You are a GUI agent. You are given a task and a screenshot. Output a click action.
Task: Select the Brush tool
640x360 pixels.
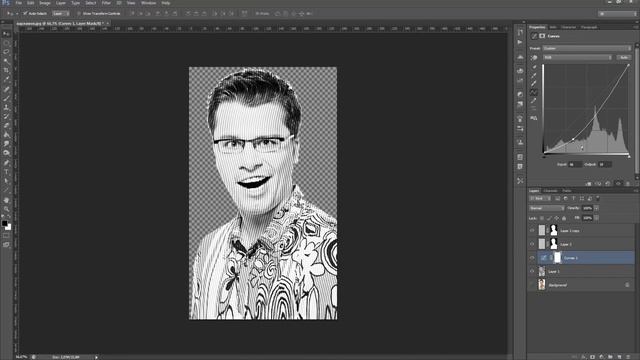tap(6, 98)
